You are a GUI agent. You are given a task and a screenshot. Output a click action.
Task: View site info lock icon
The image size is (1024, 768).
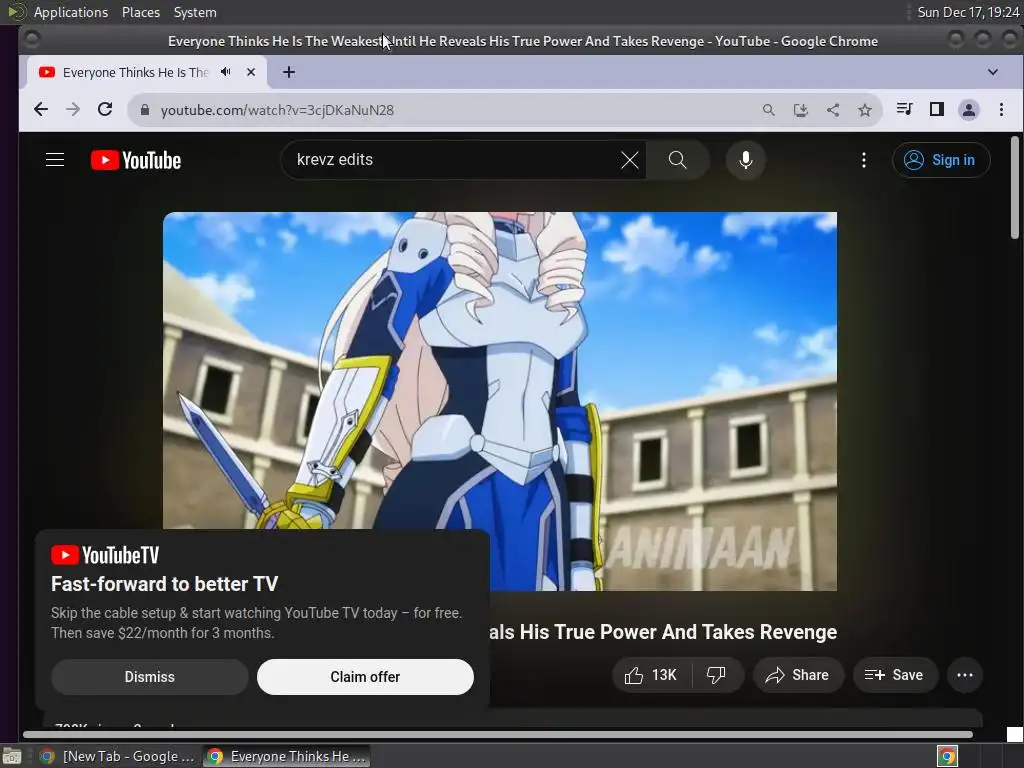tap(145, 110)
